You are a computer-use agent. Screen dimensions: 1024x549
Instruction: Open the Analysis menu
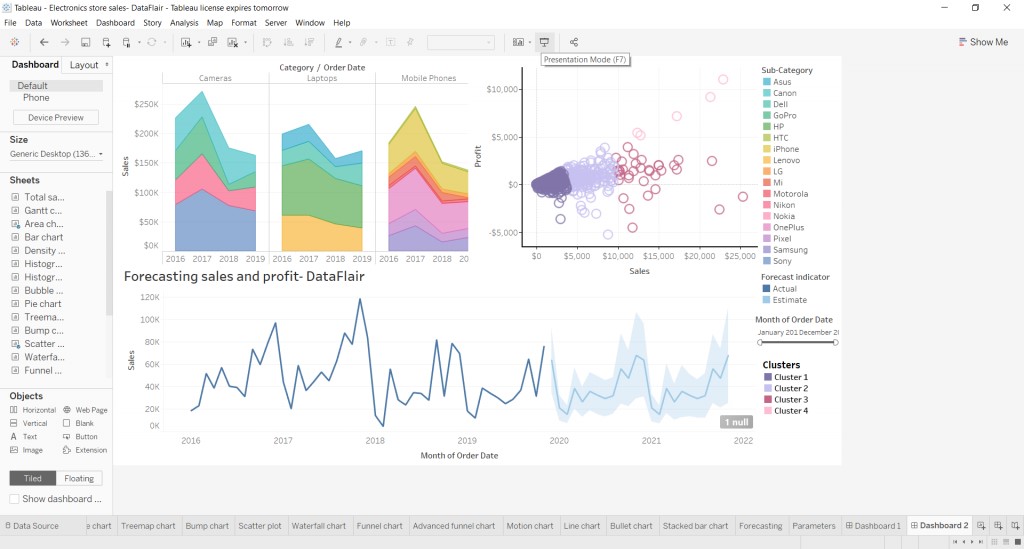click(x=184, y=22)
